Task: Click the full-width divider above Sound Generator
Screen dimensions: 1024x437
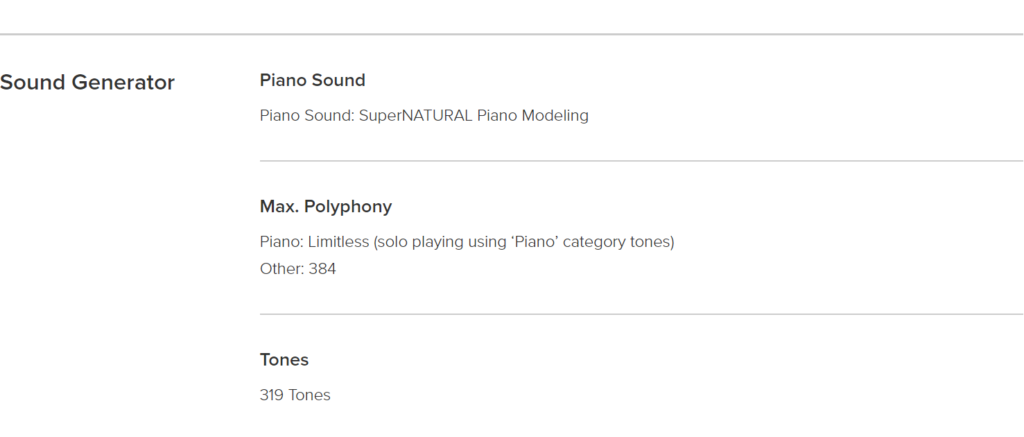Action: (x=512, y=34)
